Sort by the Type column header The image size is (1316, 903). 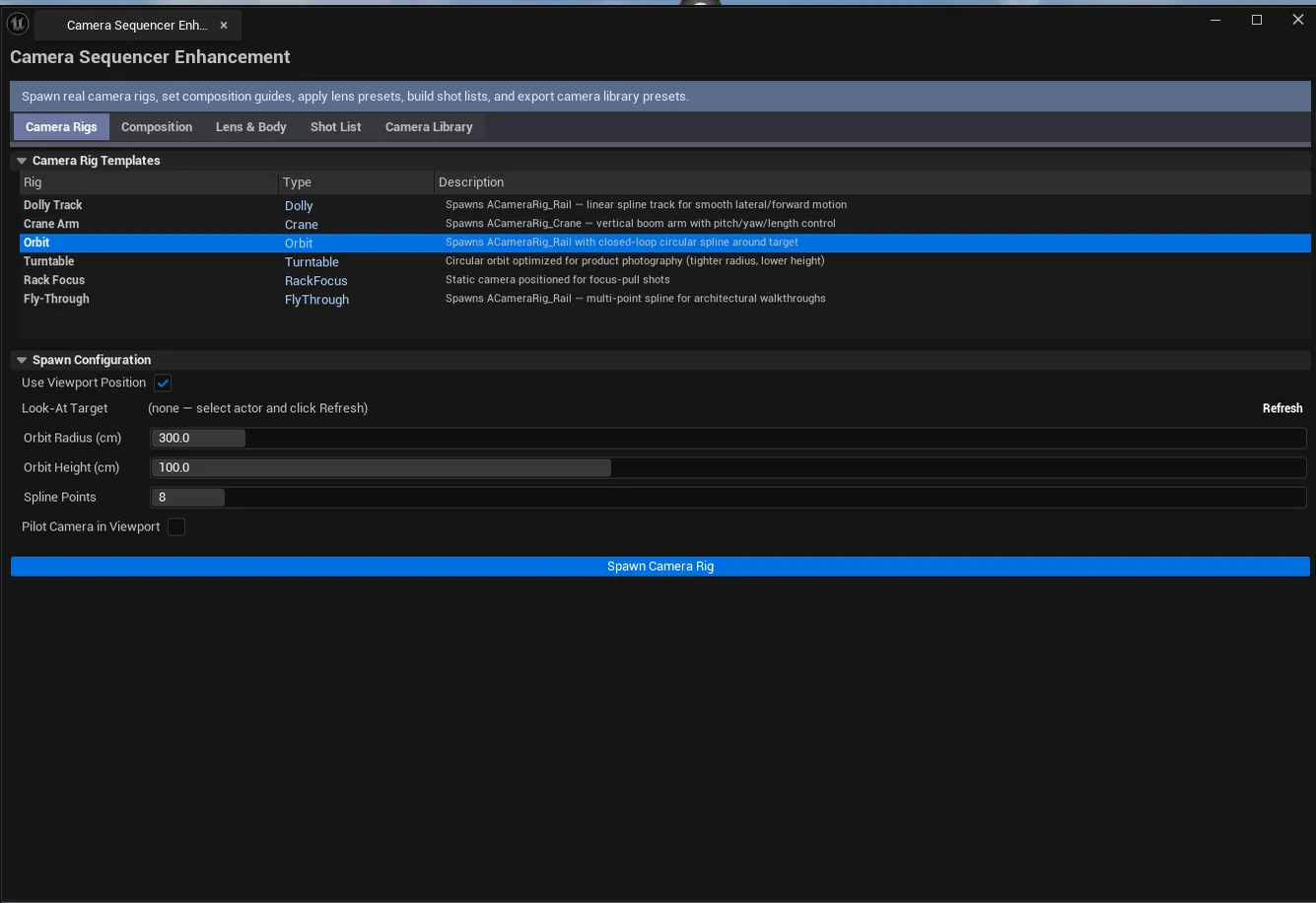(357, 182)
